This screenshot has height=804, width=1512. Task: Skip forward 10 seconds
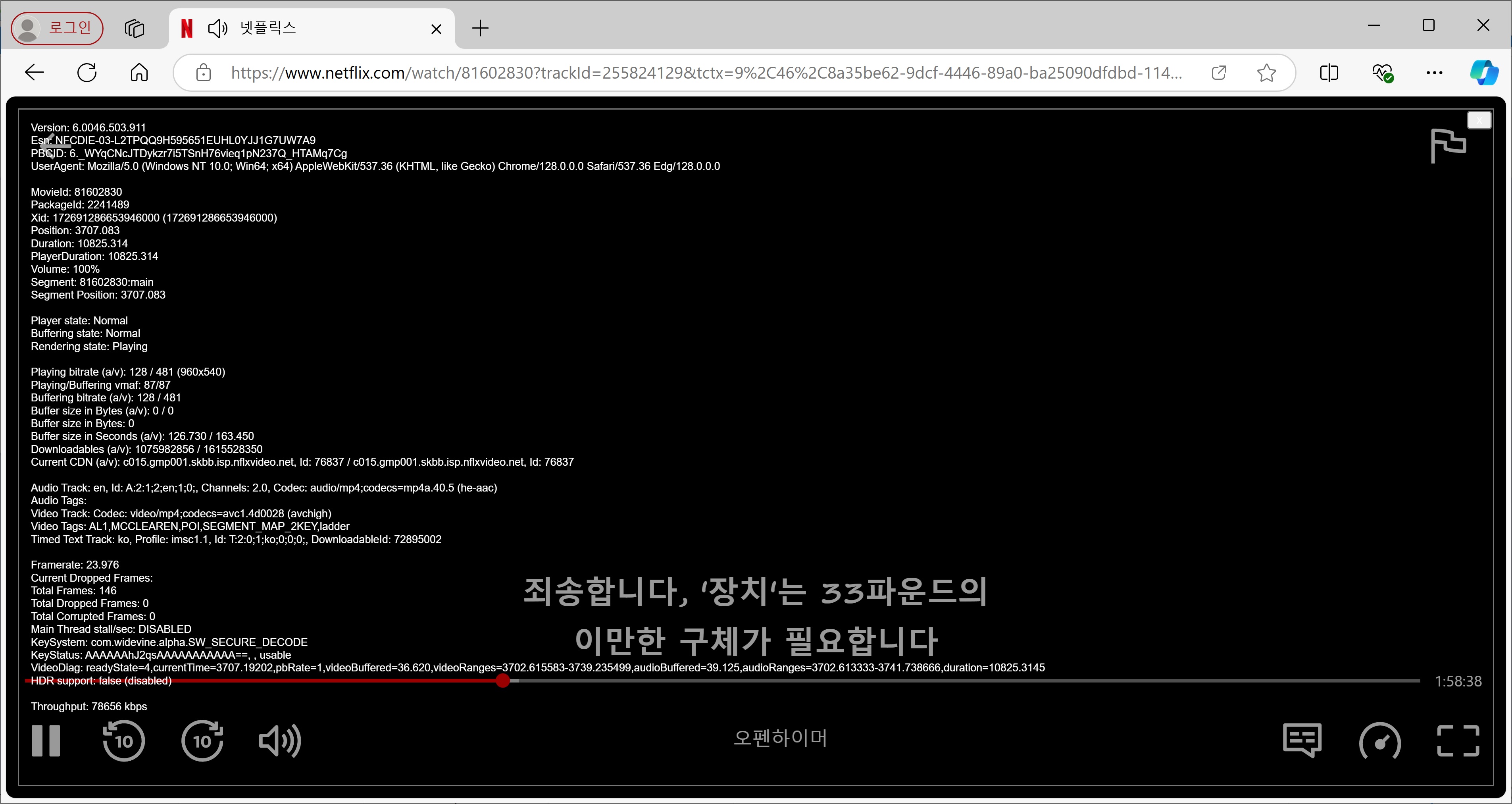click(x=202, y=740)
